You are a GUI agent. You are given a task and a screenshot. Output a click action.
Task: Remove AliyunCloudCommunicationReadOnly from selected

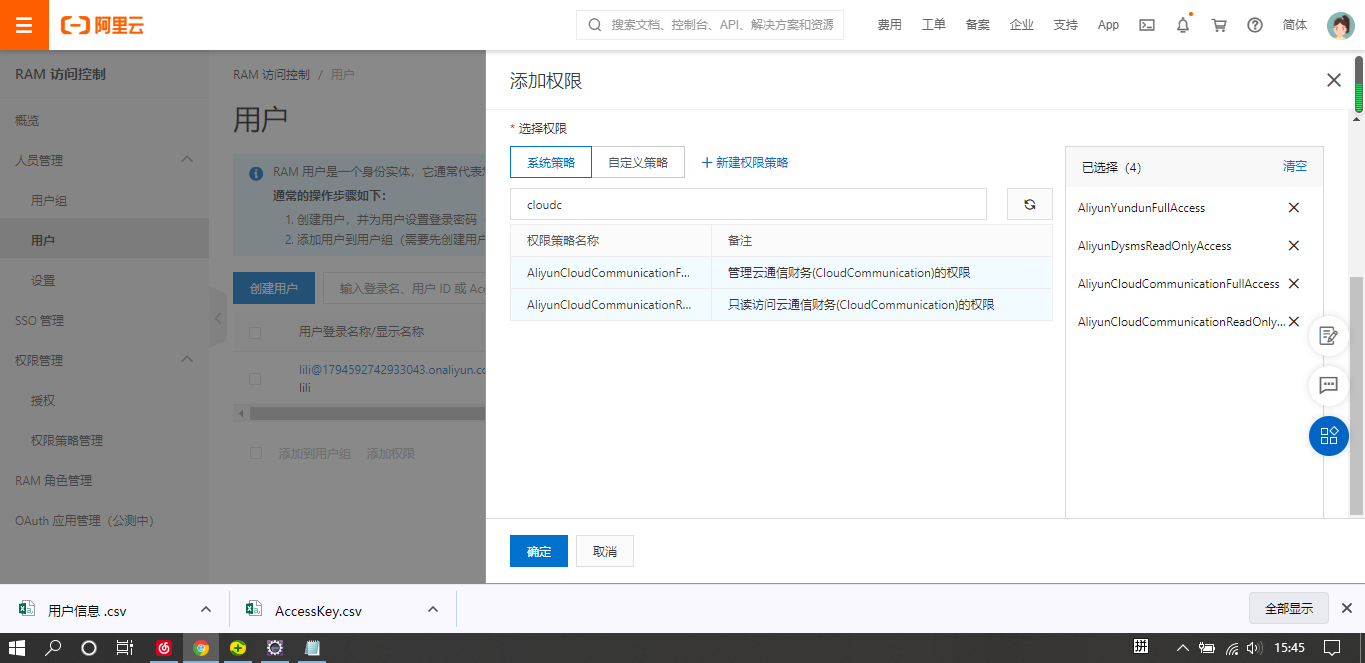1293,322
